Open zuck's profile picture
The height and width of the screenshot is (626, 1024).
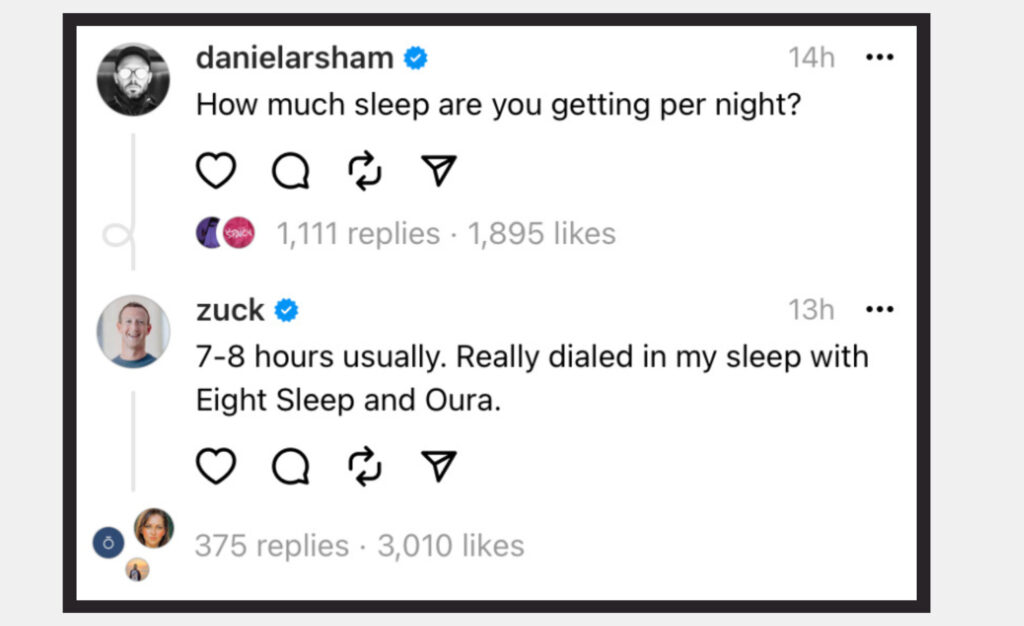[x=133, y=331]
